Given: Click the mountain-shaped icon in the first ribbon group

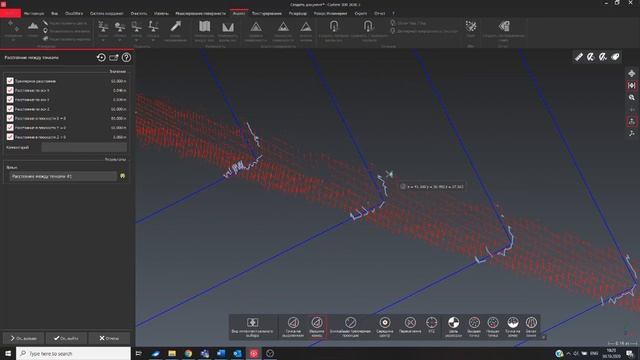Looking at the screenshot, I should 33,26.
